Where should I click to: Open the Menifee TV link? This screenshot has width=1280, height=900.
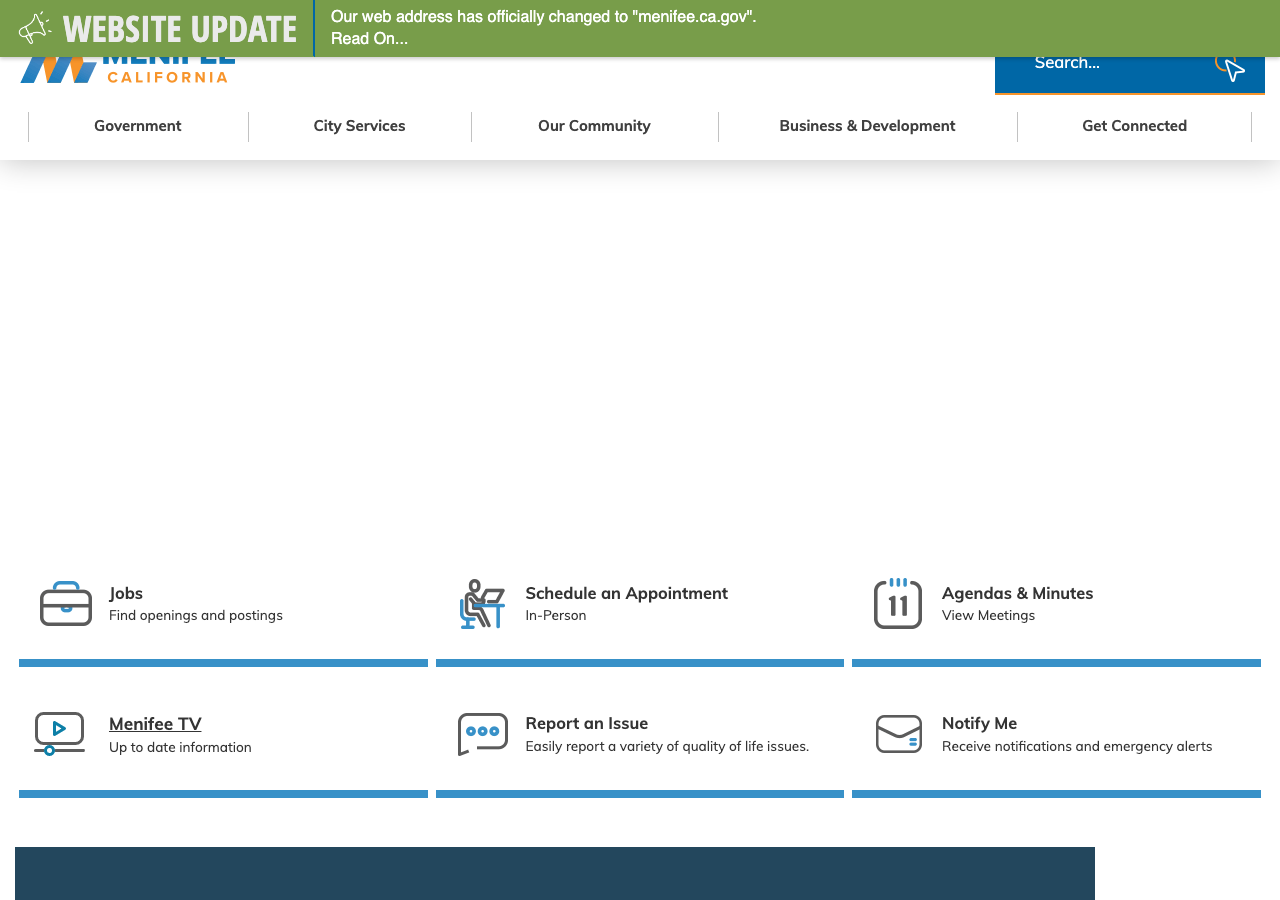pyautogui.click(x=155, y=724)
